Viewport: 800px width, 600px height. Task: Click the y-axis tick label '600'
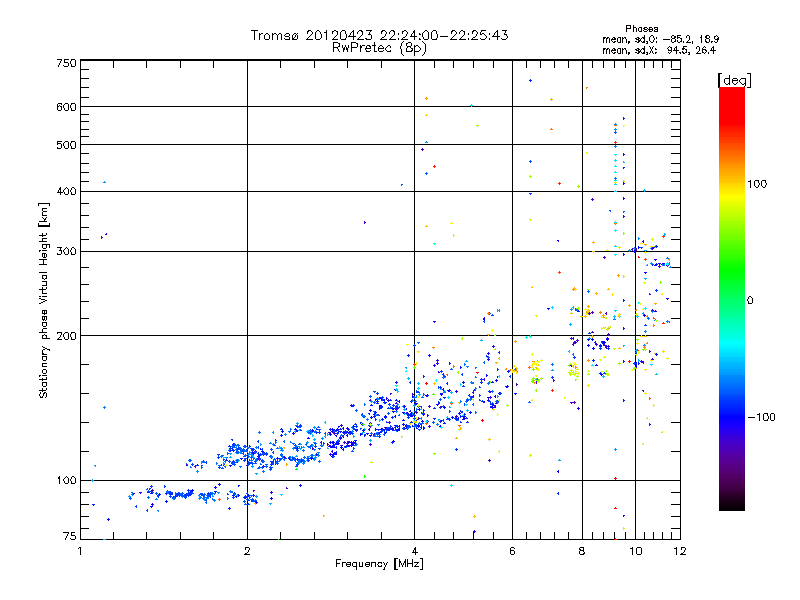click(67, 107)
